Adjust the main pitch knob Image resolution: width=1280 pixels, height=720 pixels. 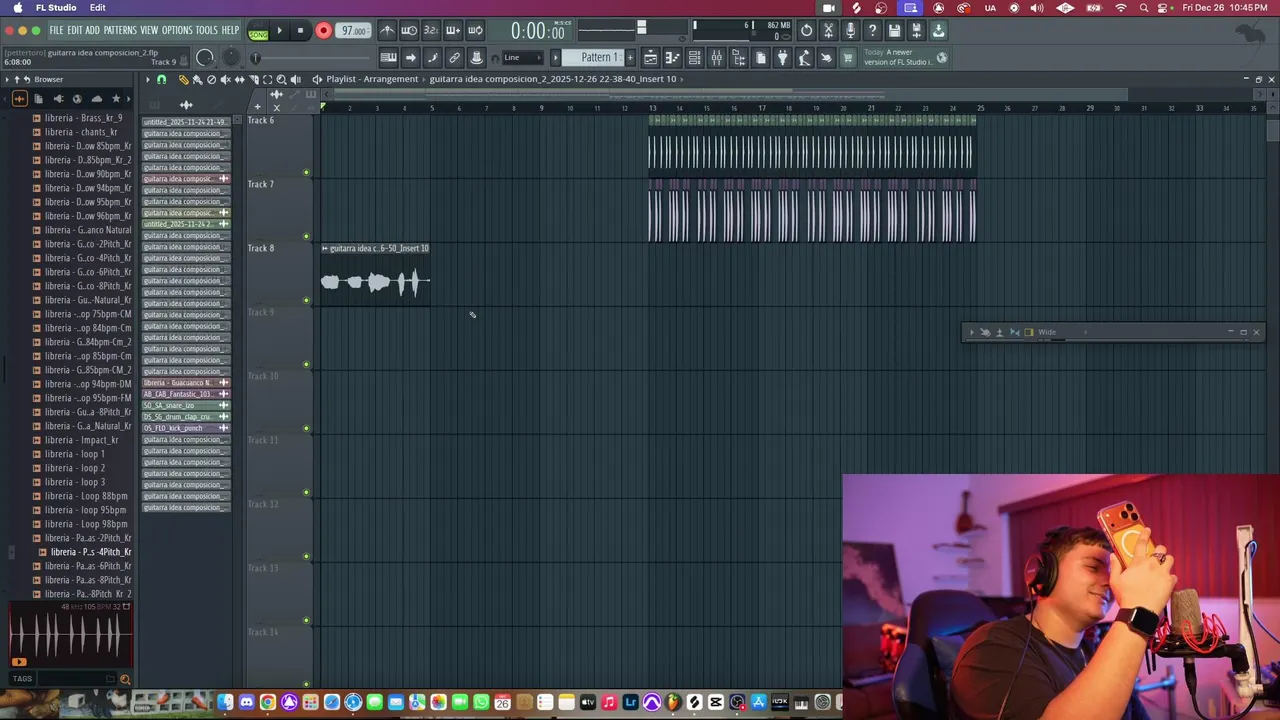(x=231, y=58)
